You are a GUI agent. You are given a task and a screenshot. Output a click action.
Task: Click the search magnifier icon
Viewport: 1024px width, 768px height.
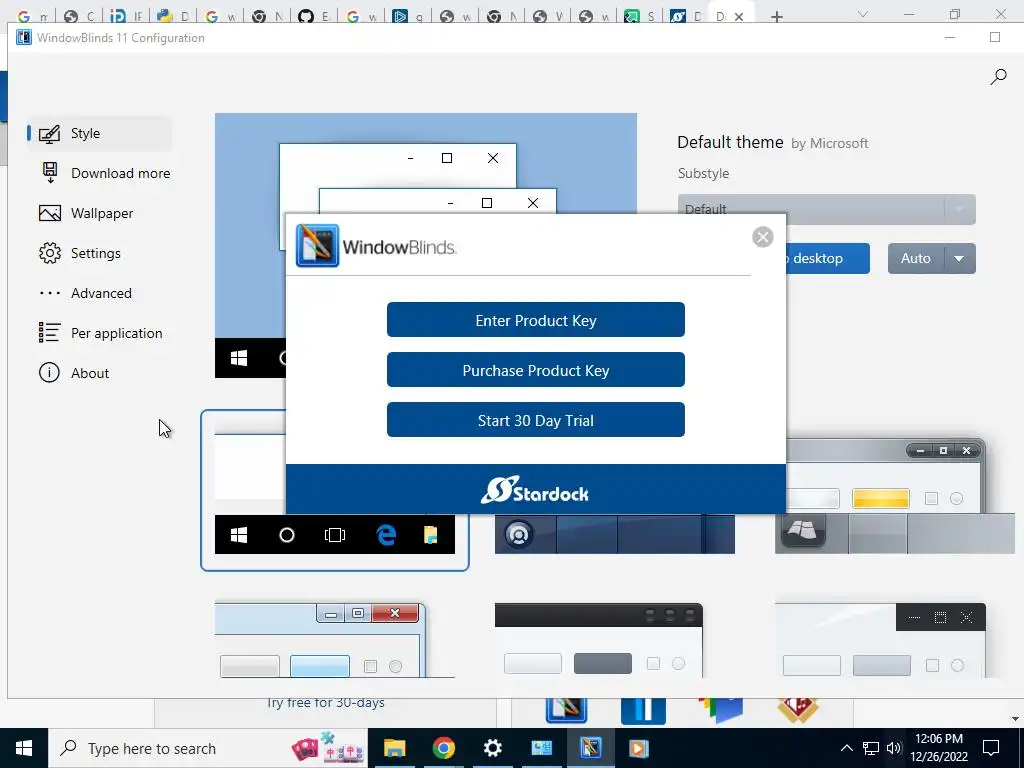998,77
